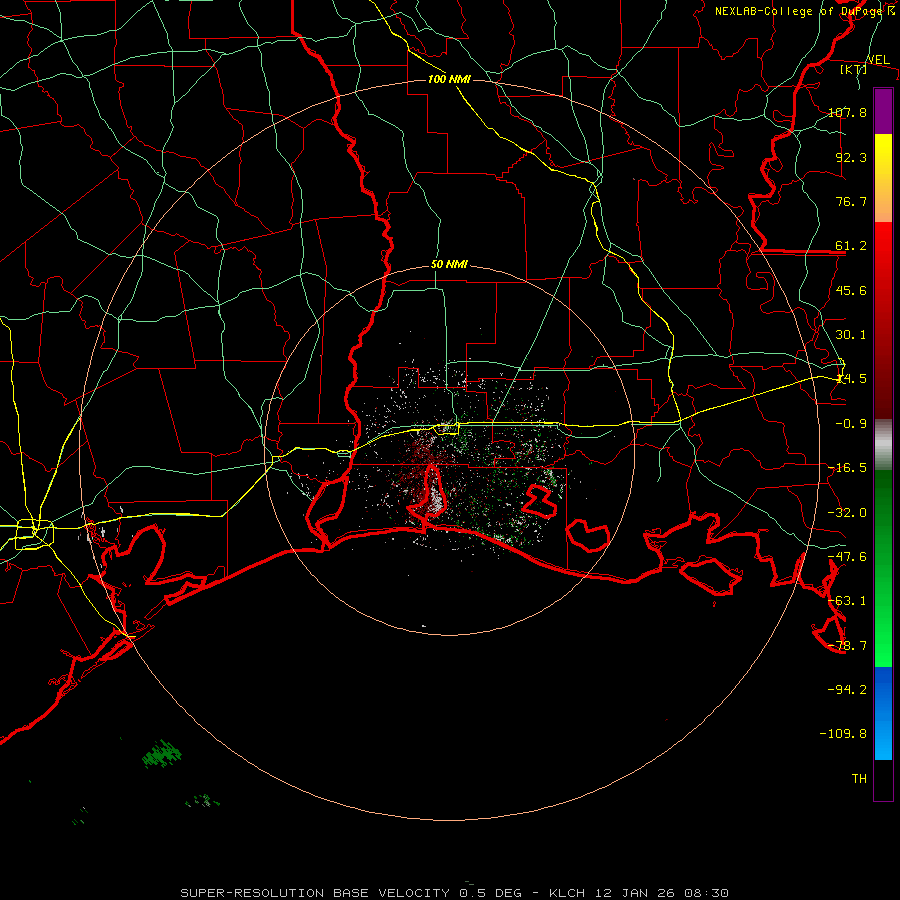Click the 100 NMI range ring label
Image resolution: width=900 pixels, height=900 pixels.
[449, 79]
